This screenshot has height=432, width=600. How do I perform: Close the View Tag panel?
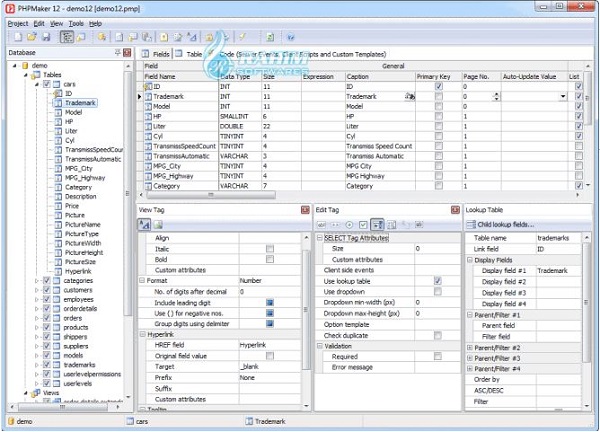coord(304,210)
